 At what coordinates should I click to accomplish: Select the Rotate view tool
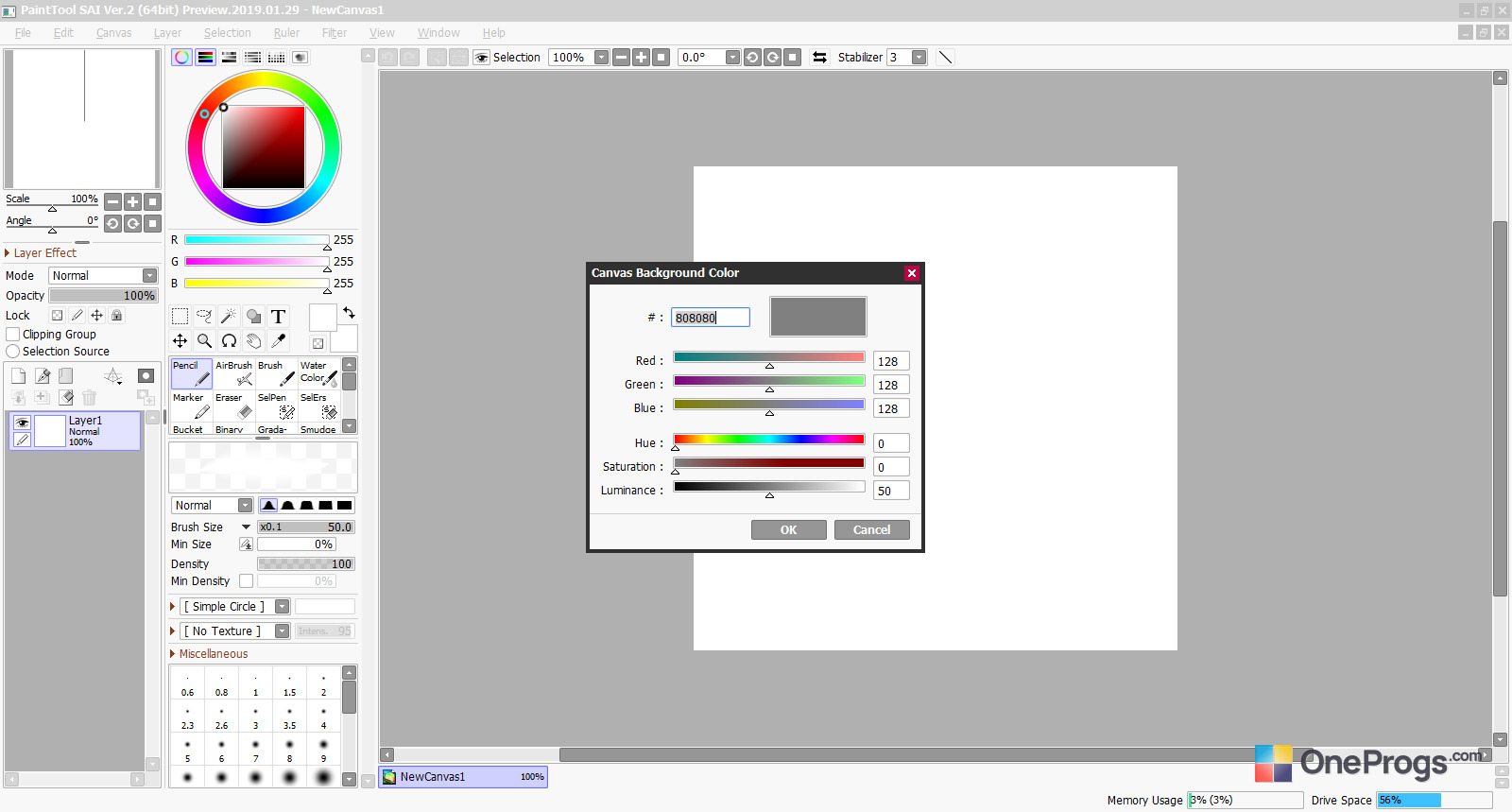click(229, 341)
